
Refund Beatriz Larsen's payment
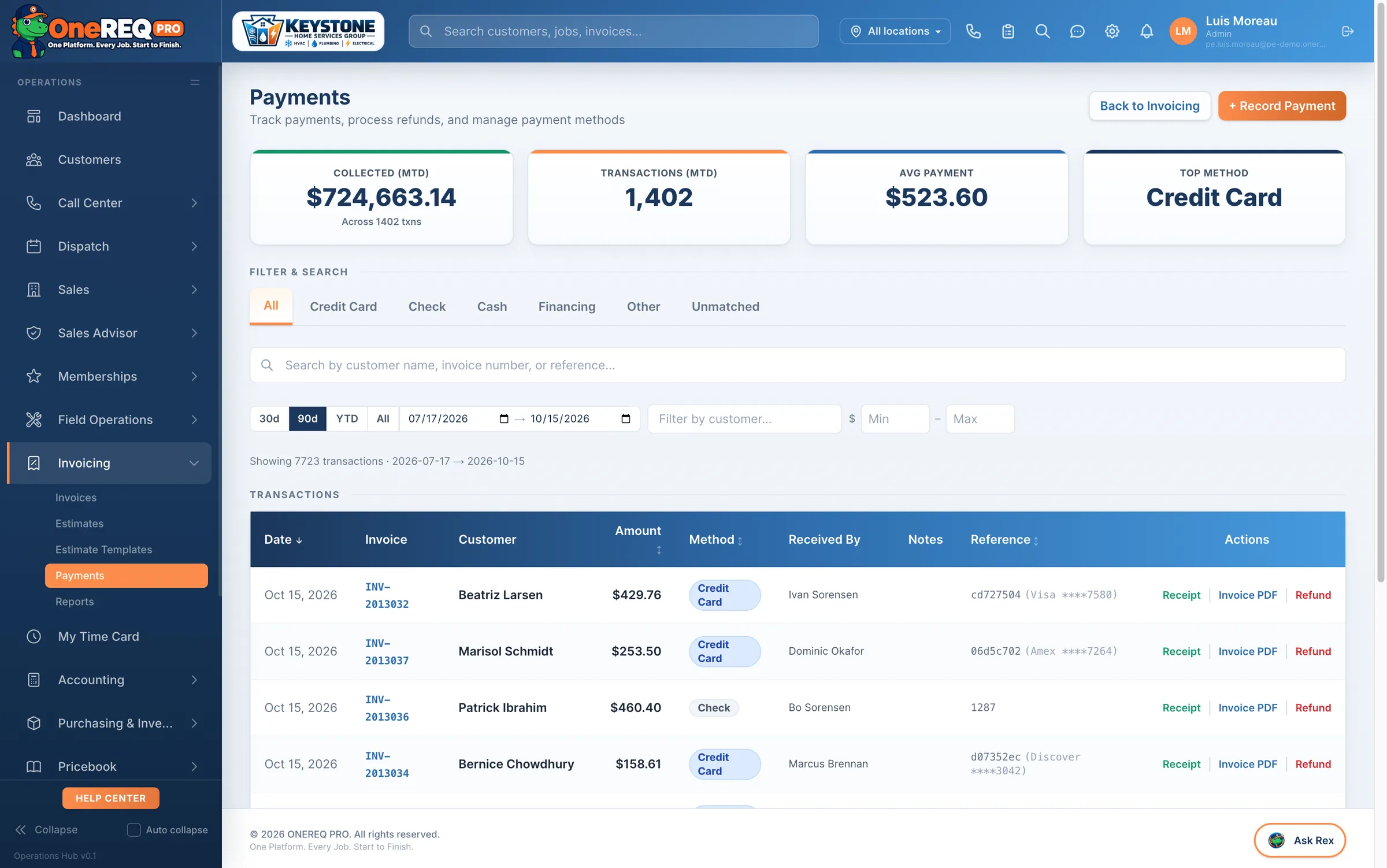point(1313,595)
